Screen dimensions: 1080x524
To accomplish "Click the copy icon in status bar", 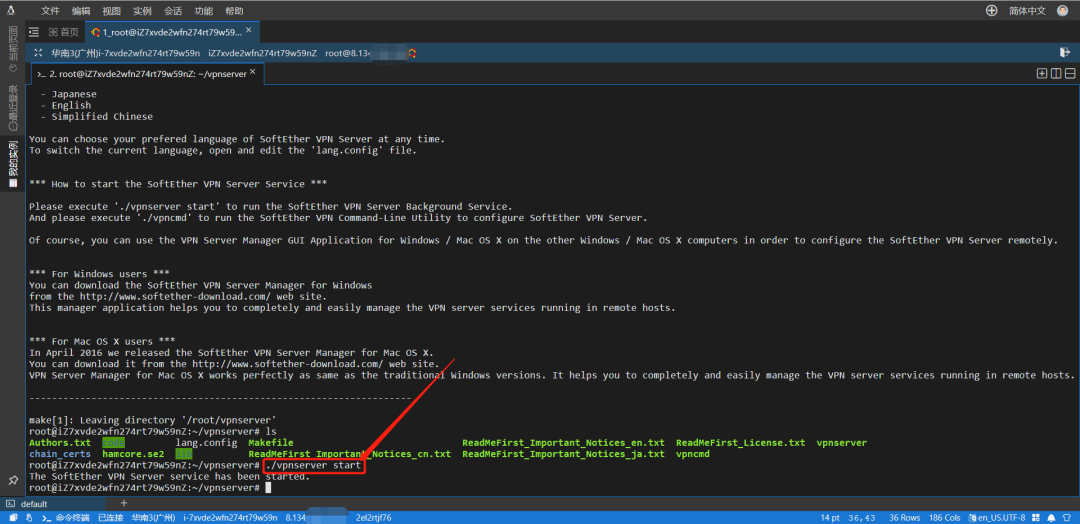I will click(x=13, y=517).
